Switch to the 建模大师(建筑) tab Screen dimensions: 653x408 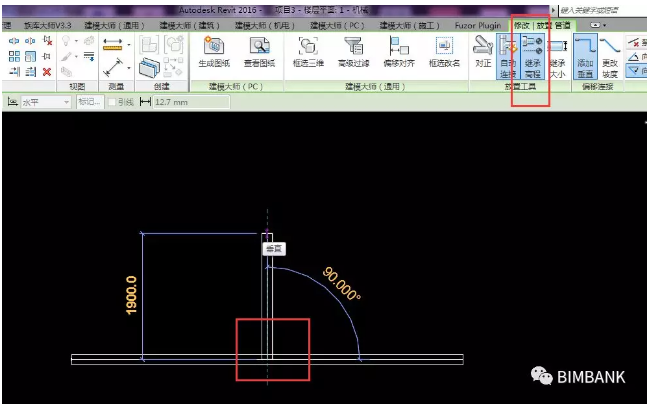click(189, 25)
